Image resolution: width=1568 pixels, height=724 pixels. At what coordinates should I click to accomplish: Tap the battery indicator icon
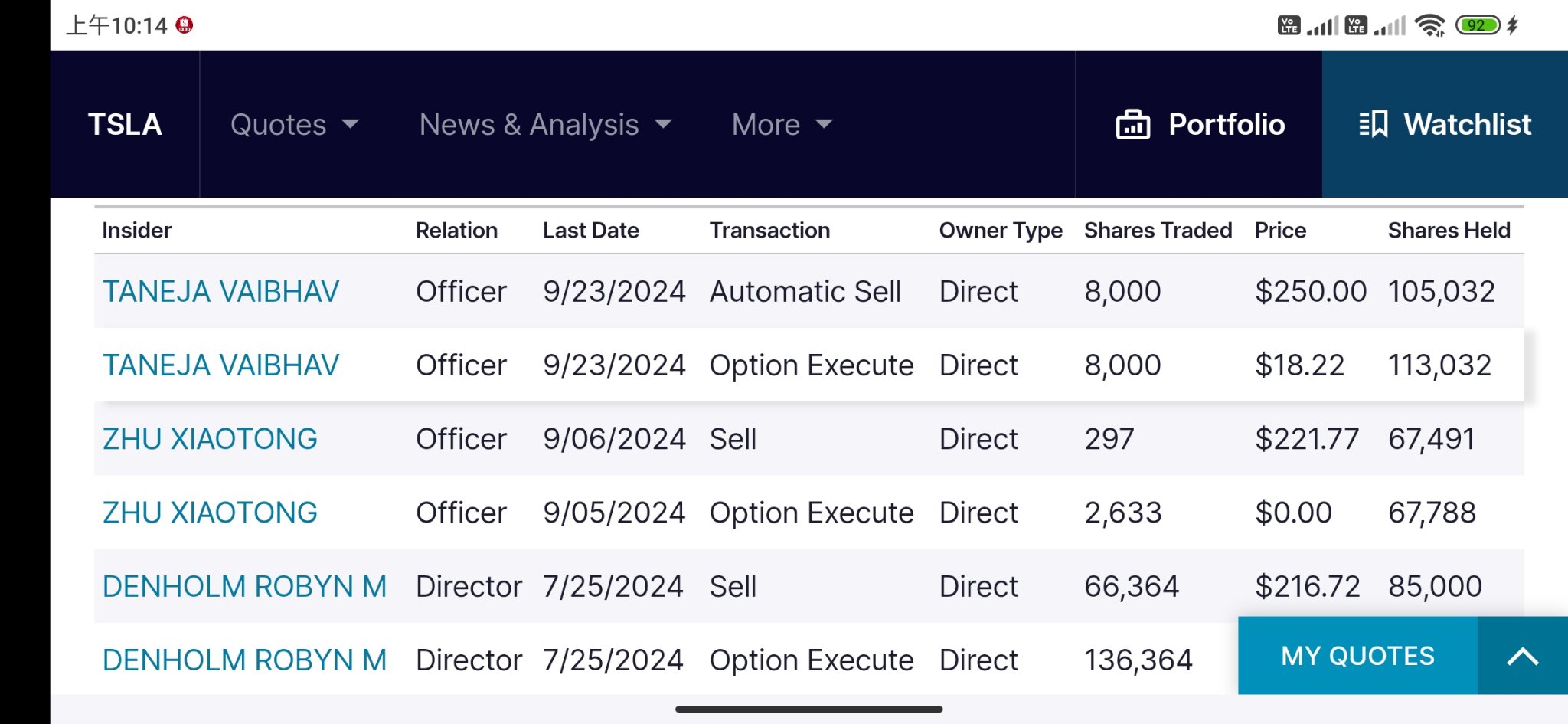pyautogui.click(x=1478, y=25)
